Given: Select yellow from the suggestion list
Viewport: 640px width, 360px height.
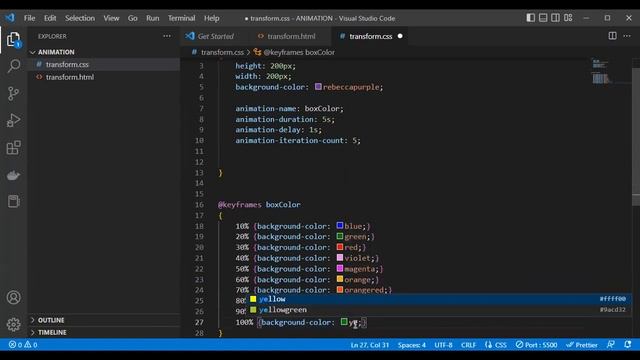Looking at the screenshot, I should point(438,299).
